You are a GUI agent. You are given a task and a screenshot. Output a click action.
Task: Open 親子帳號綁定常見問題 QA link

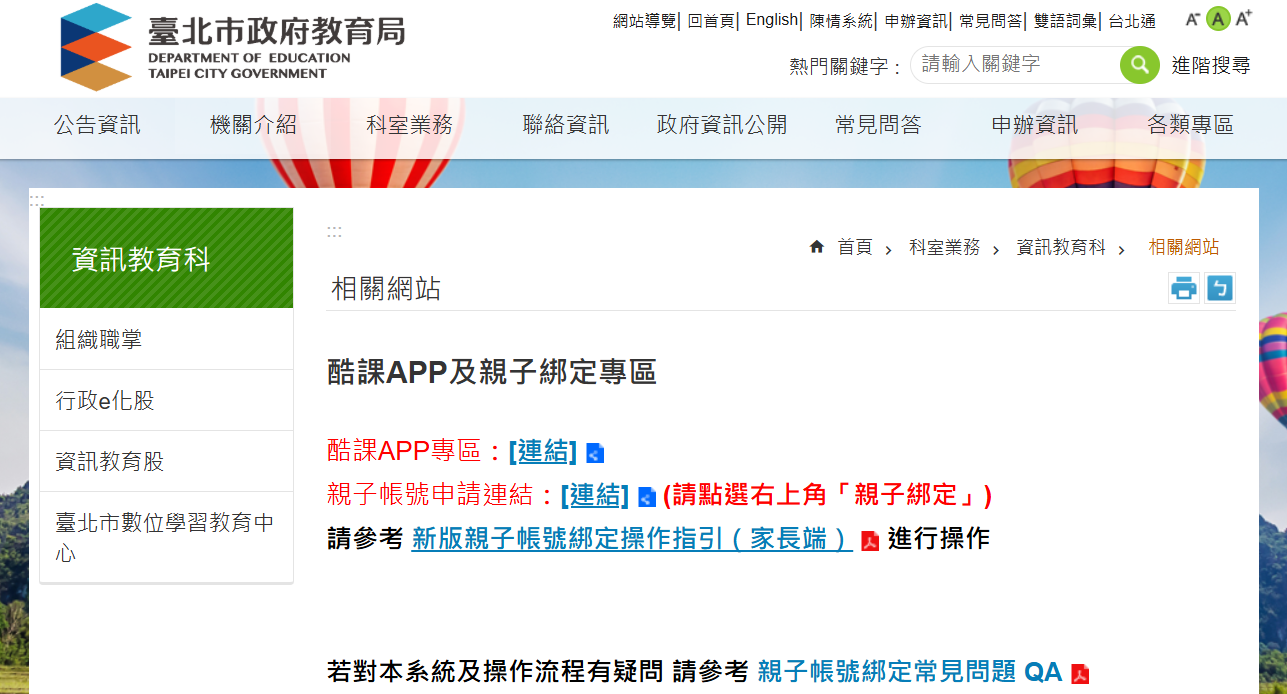coord(908,672)
